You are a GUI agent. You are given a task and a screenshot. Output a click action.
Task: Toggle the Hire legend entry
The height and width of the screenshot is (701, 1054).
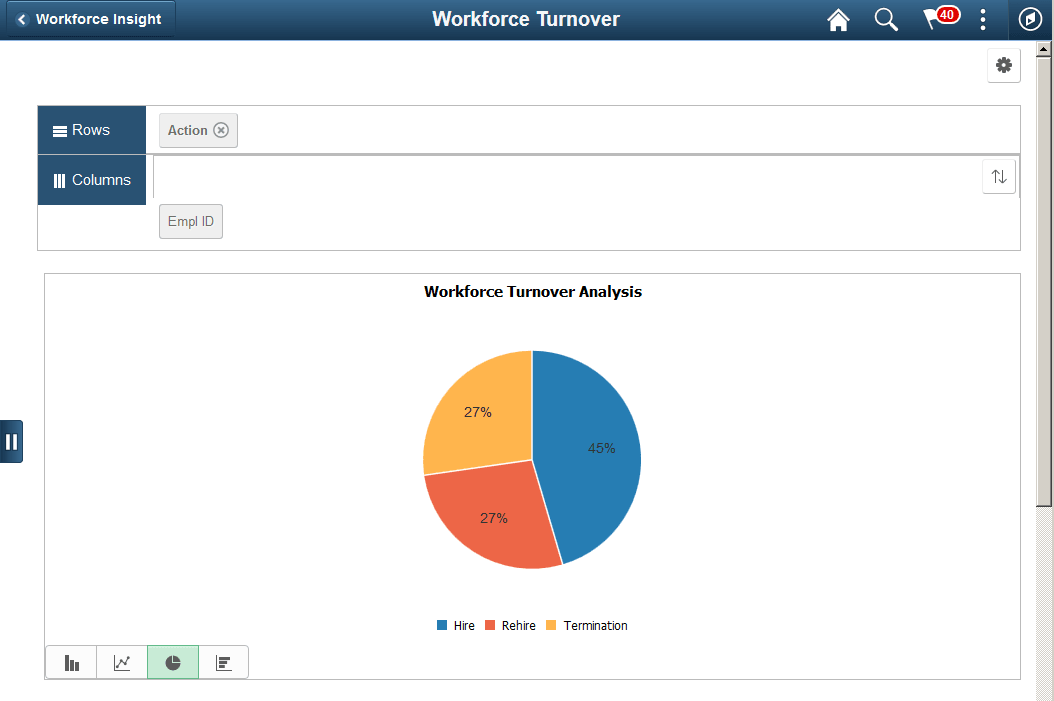pos(455,625)
